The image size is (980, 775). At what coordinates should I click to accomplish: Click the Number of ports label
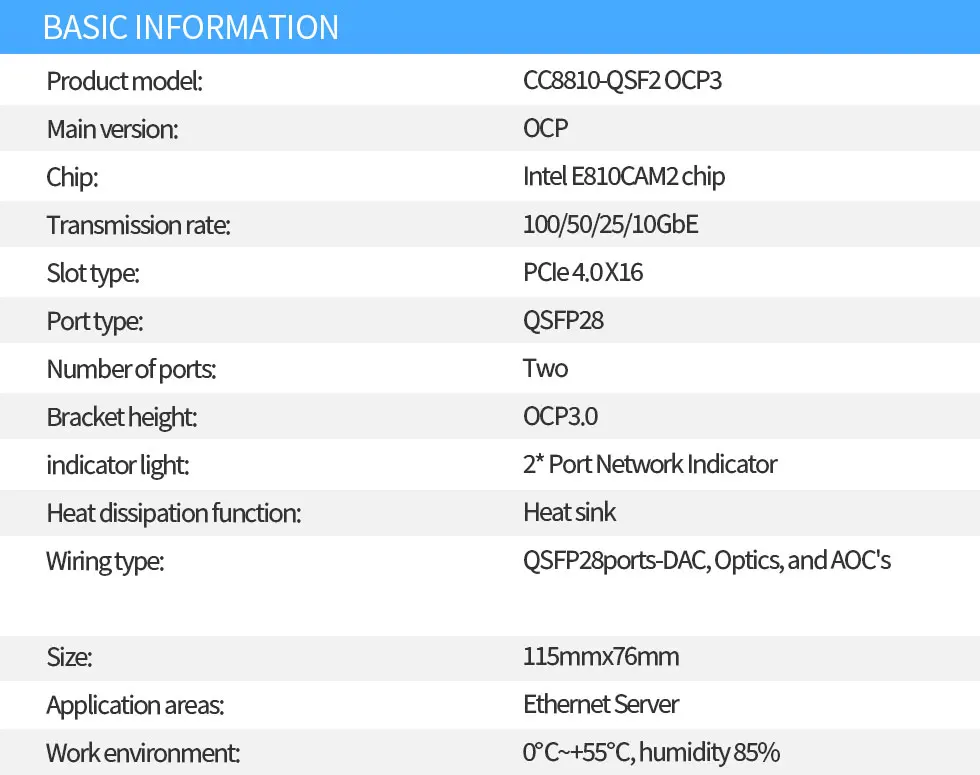point(131,369)
